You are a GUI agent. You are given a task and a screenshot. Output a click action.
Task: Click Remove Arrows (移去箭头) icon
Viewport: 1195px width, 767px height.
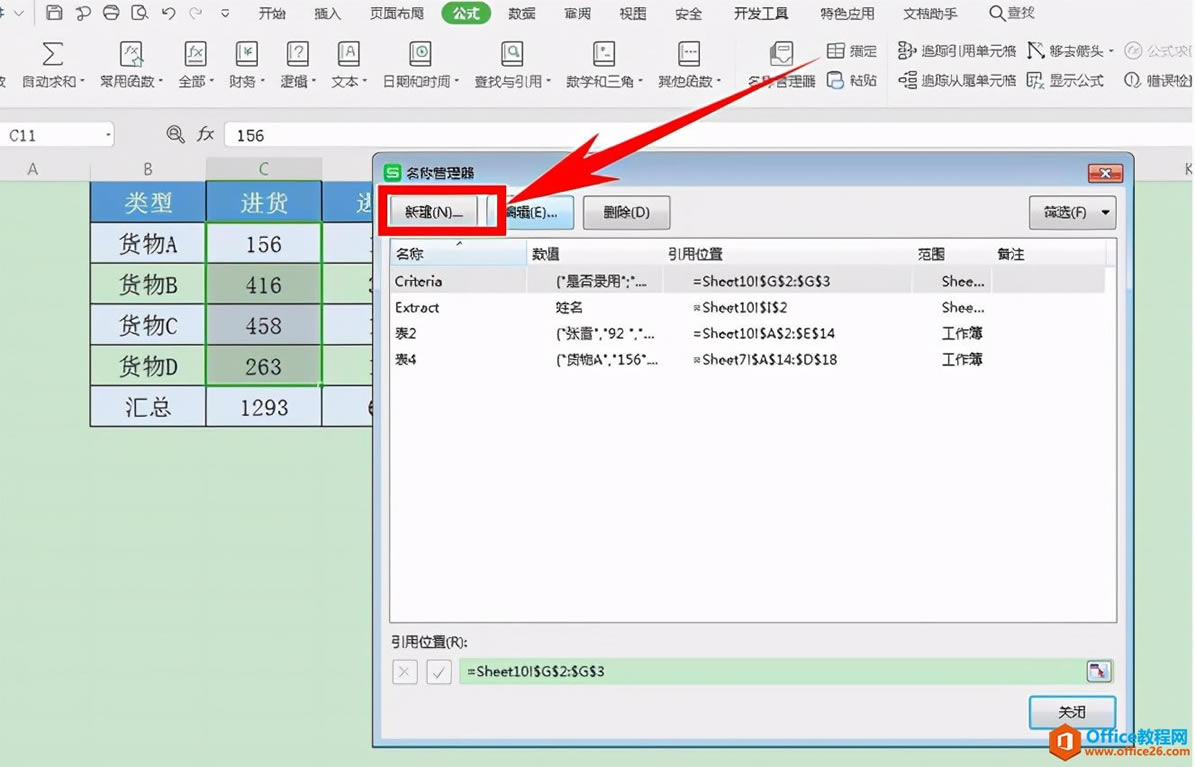click(x=1035, y=51)
